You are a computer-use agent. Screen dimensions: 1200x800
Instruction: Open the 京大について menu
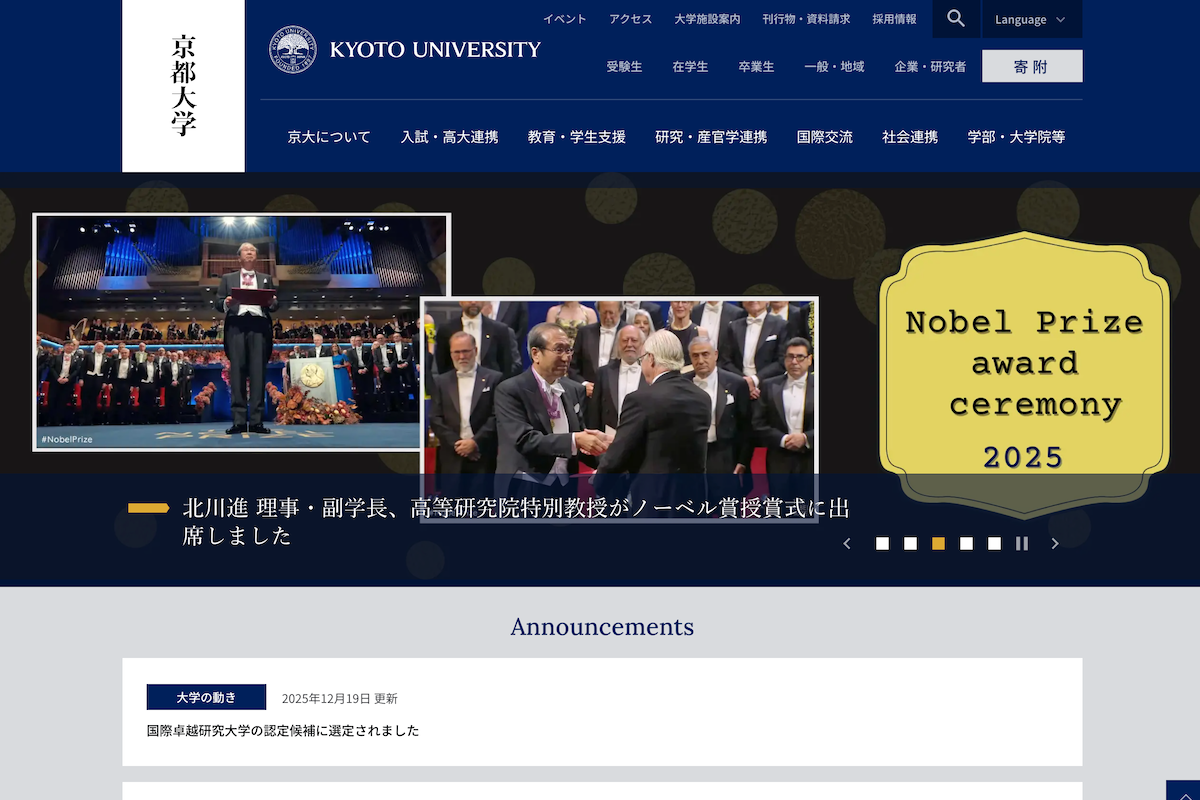(x=329, y=137)
